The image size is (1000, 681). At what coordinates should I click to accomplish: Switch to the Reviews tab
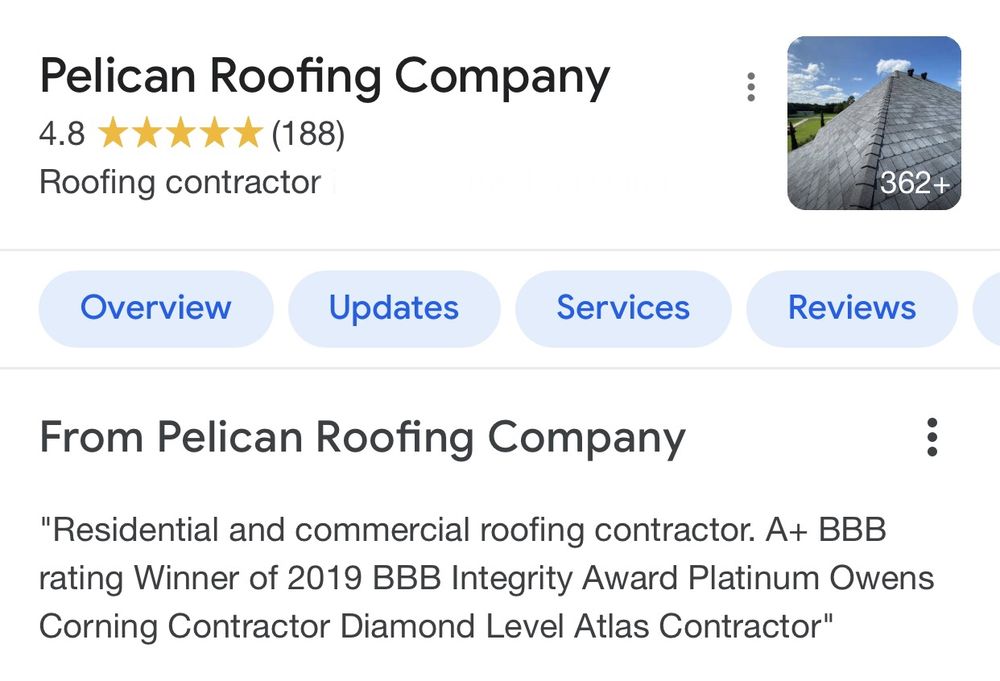pyautogui.click(x=851, y=308)
